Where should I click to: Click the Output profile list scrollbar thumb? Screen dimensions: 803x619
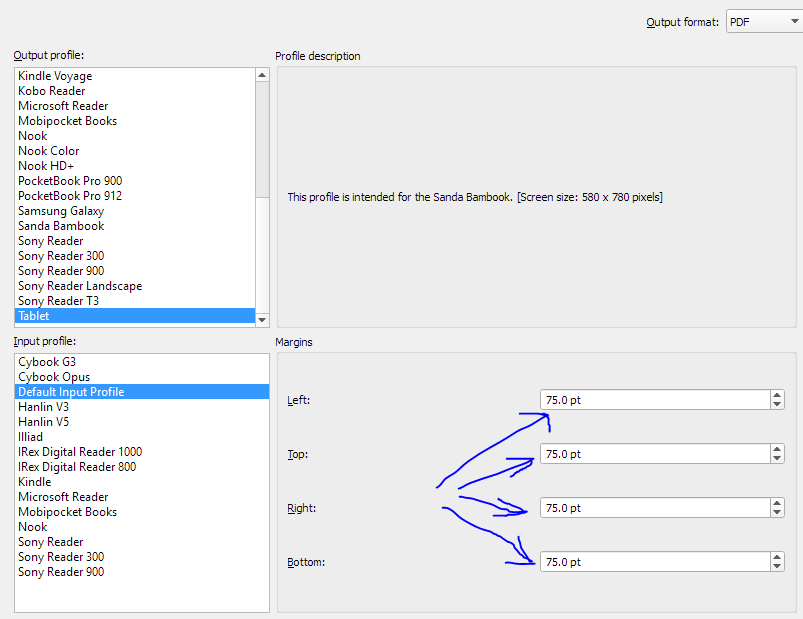click(x=262, y=139)
